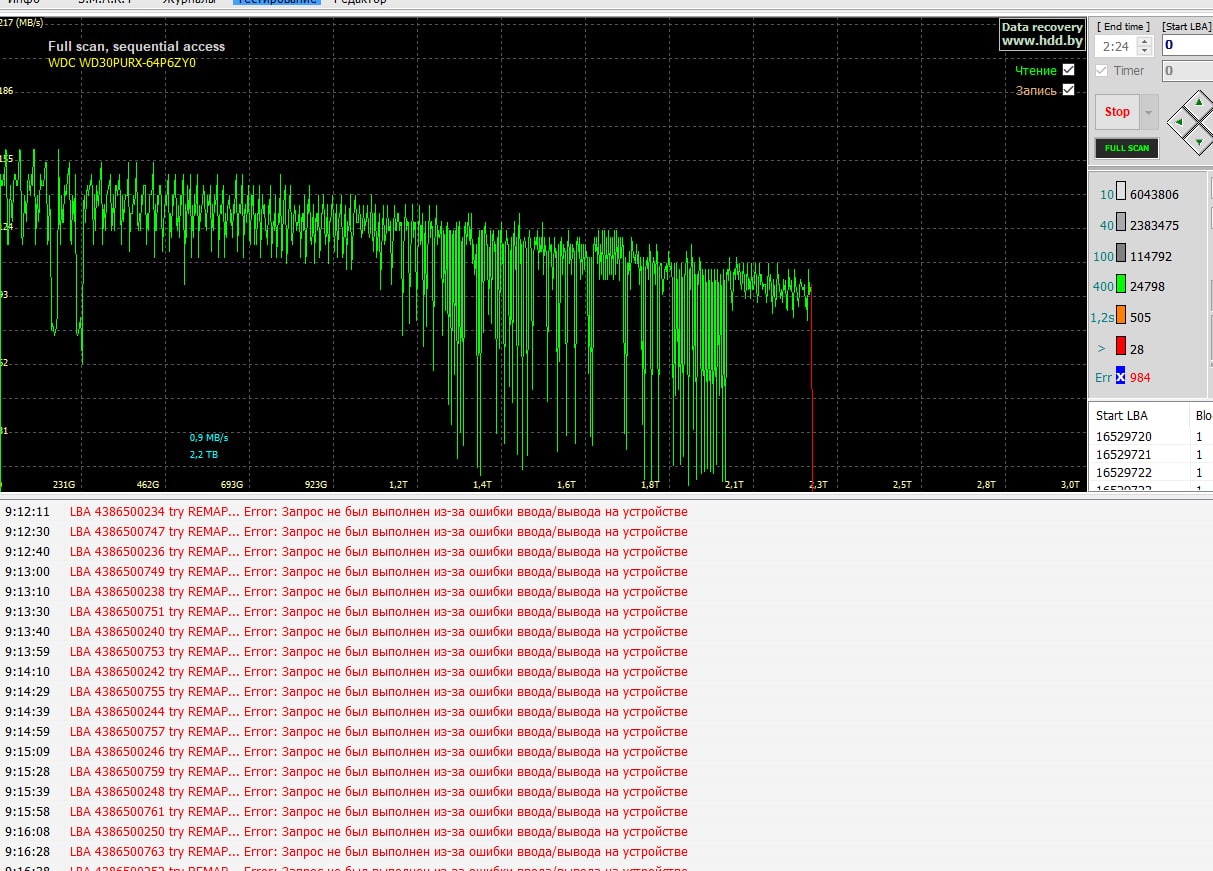Click the light gray 40 ms block swatch
1213x871 pixels.
click(1121, 222)
